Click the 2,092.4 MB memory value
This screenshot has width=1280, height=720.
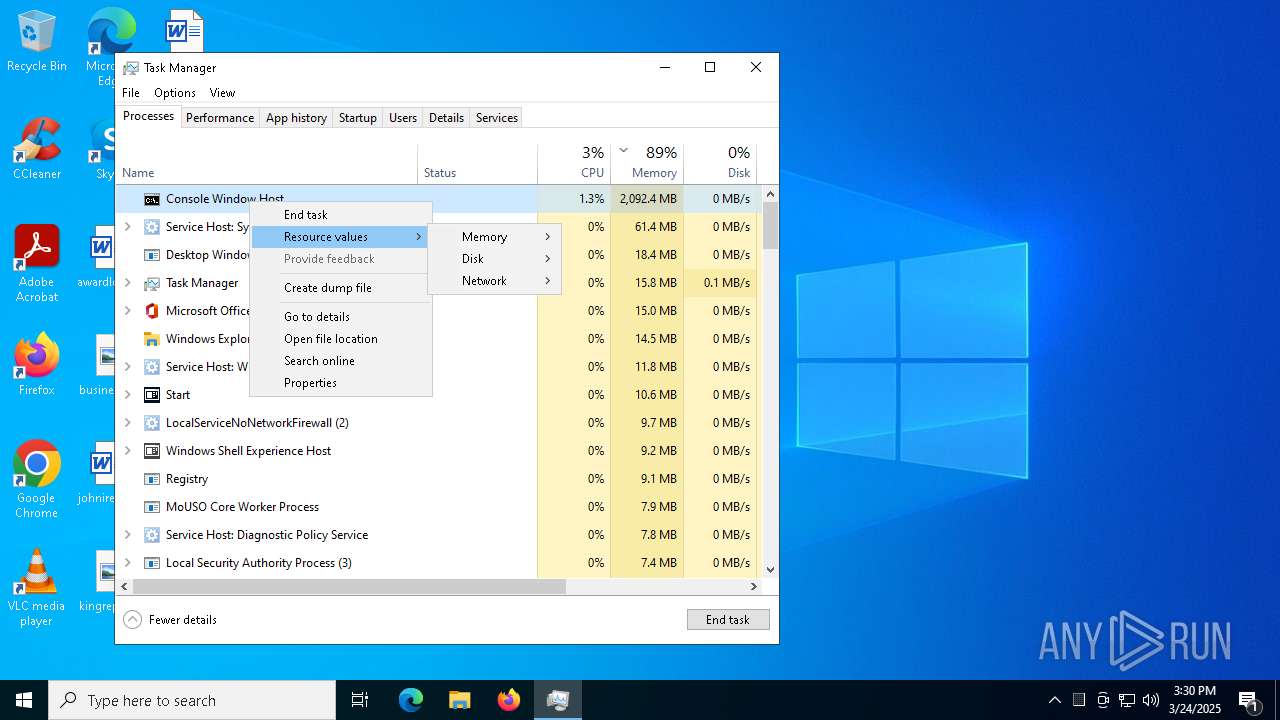[x=647, y=199]
